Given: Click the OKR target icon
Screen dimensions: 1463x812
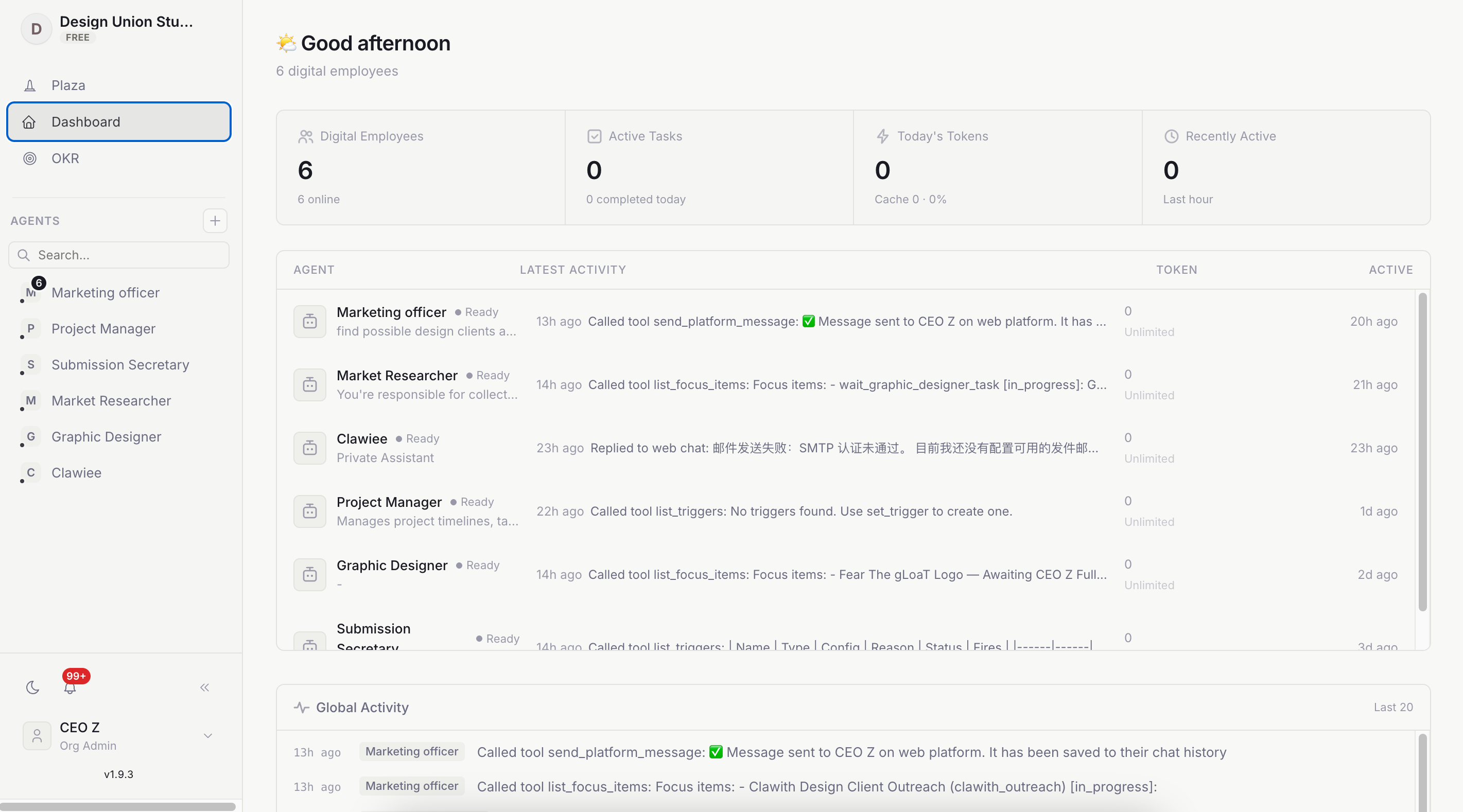Looking at the screenshot, I should pos(29,158).
